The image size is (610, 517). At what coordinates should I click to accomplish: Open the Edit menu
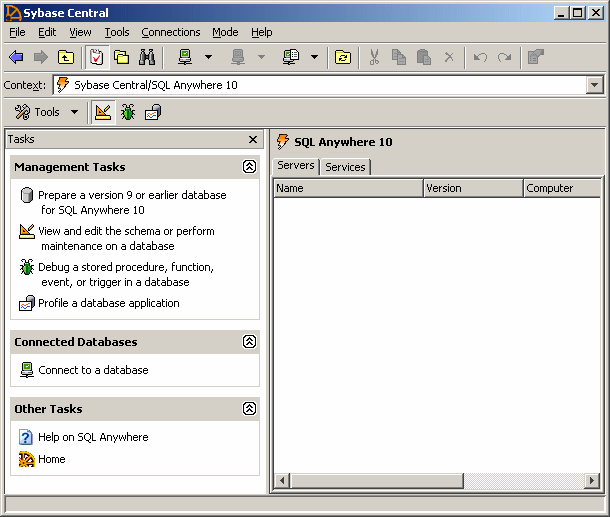[47, 32]
